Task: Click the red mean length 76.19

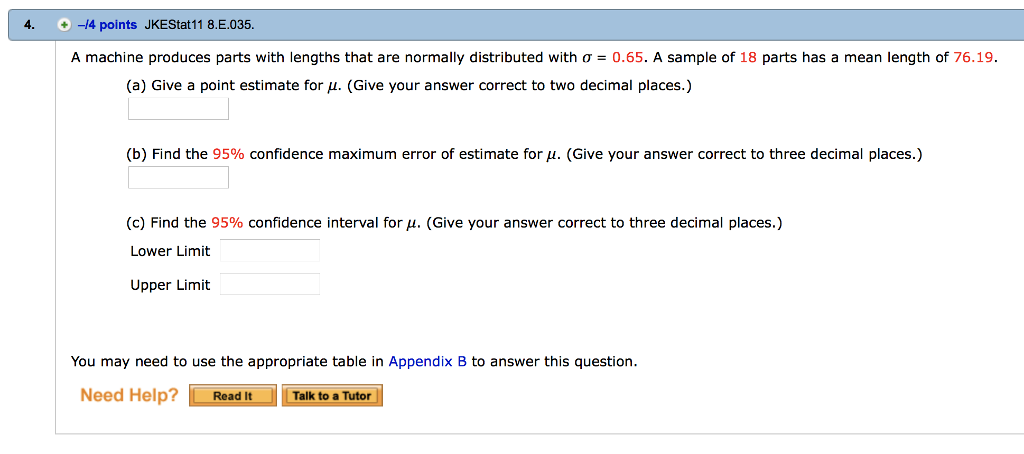Action: point(972,57)
